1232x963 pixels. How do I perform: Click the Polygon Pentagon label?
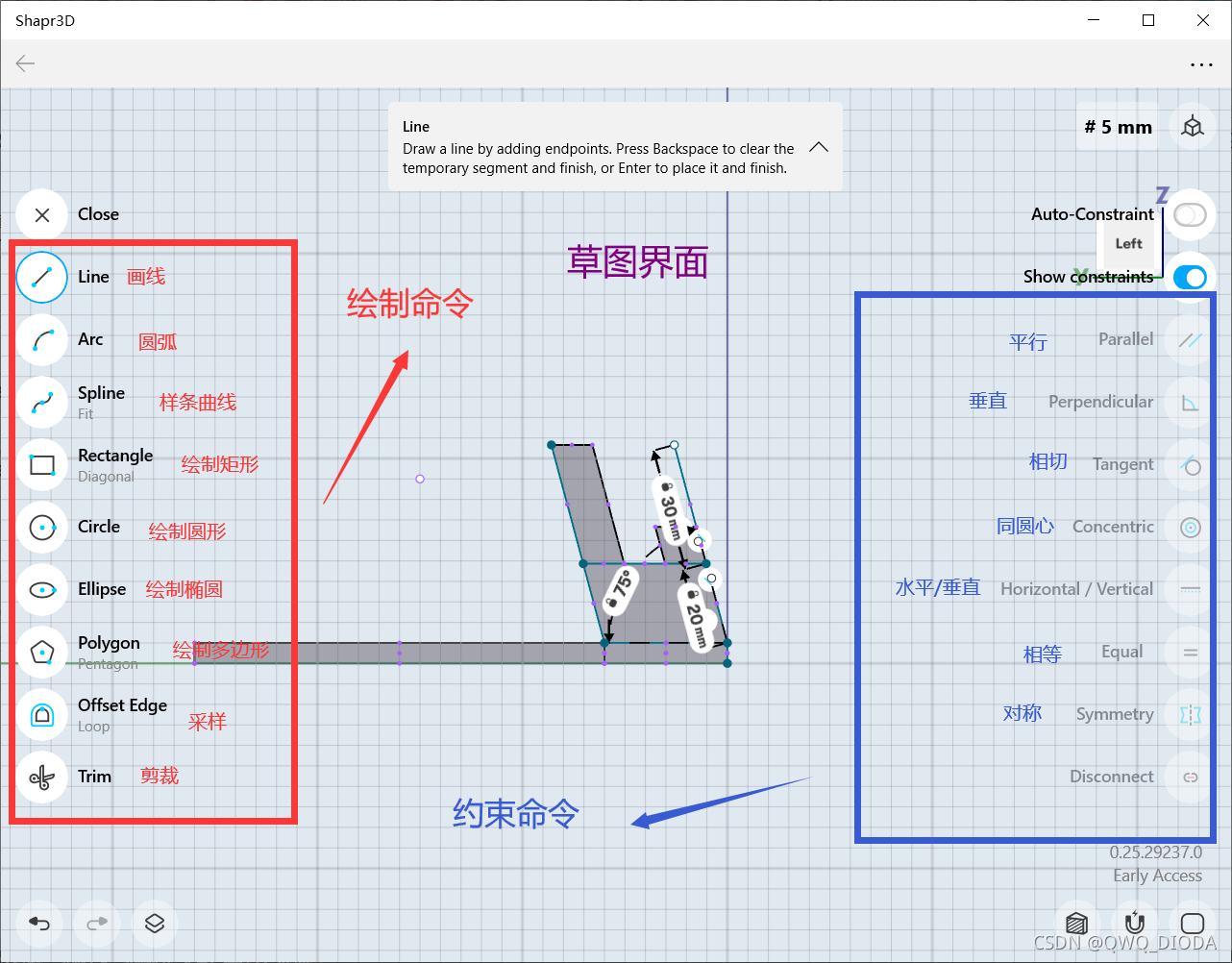coord(109,653)
